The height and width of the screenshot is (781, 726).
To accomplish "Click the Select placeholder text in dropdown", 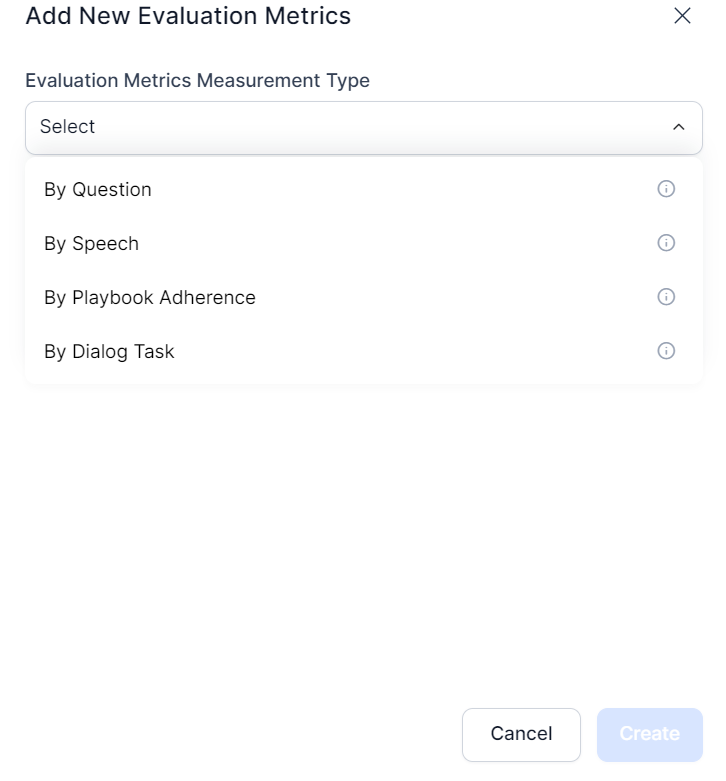I will (68, 127).
